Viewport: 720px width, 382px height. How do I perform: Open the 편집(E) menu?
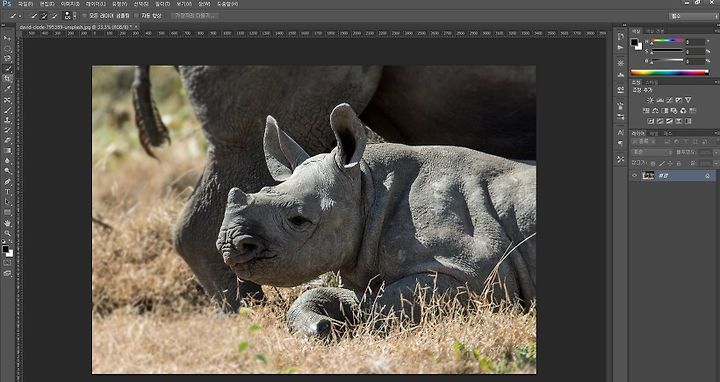[x=47, y=4]
